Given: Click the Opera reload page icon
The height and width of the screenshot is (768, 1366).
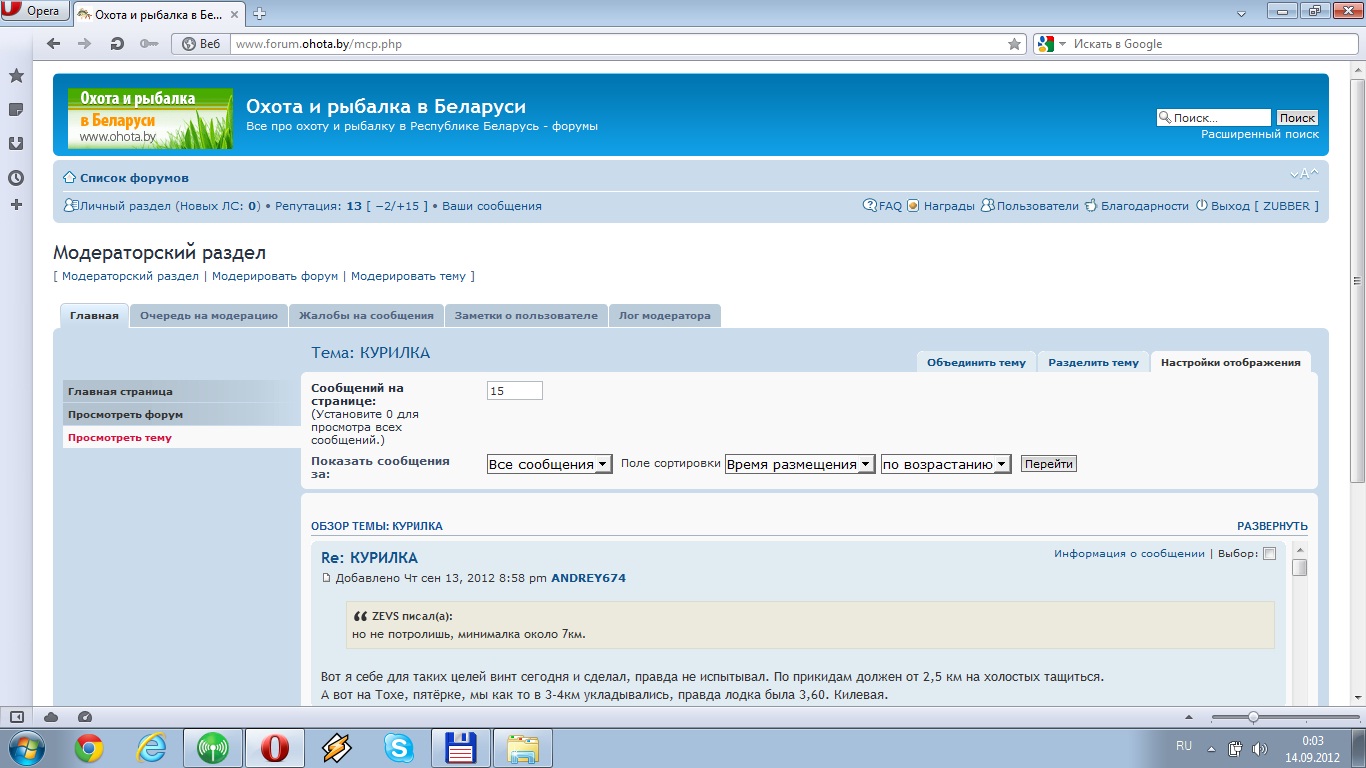Looking at the screenshot, I should [117, 44].
